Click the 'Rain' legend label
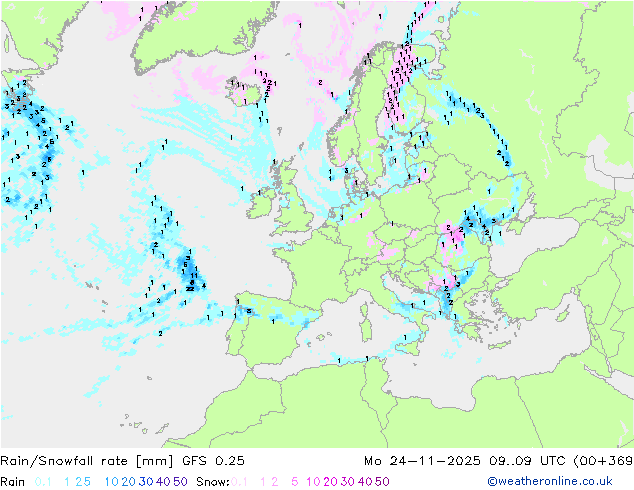The image size is (634, 490). coord(13,482)
